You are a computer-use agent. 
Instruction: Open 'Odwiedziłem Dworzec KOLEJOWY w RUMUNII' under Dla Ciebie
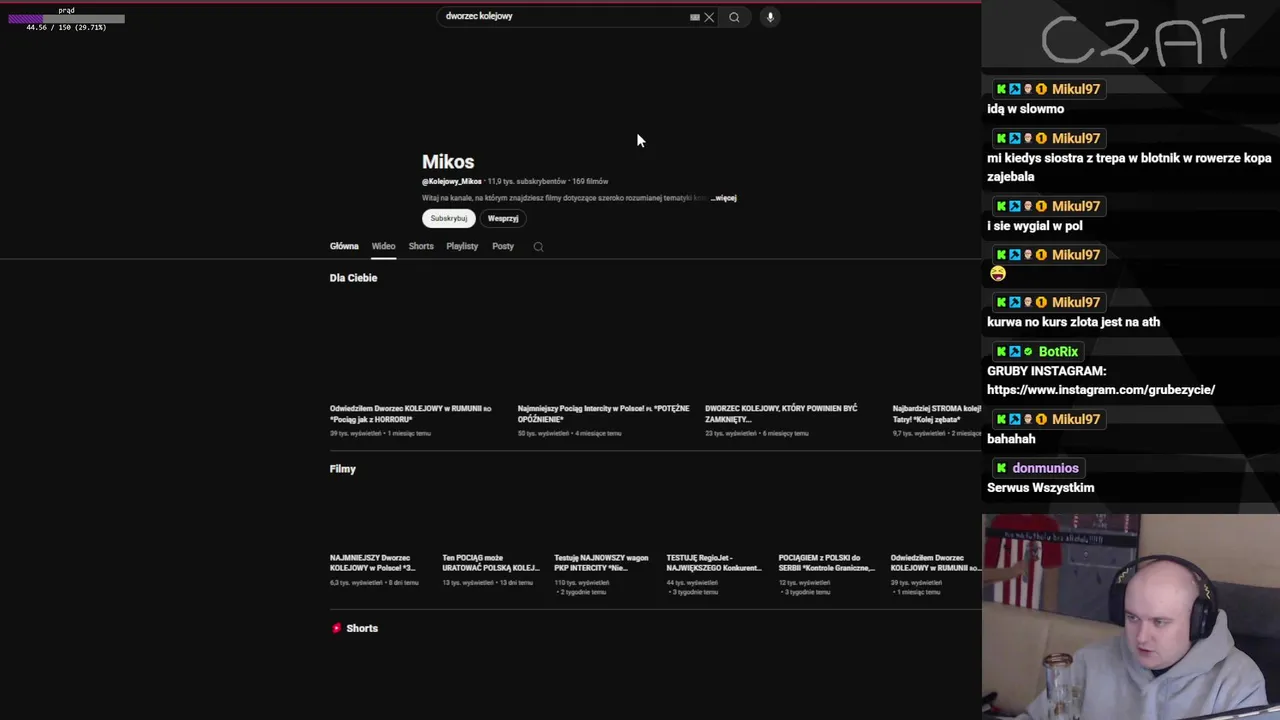coord(411,414)
